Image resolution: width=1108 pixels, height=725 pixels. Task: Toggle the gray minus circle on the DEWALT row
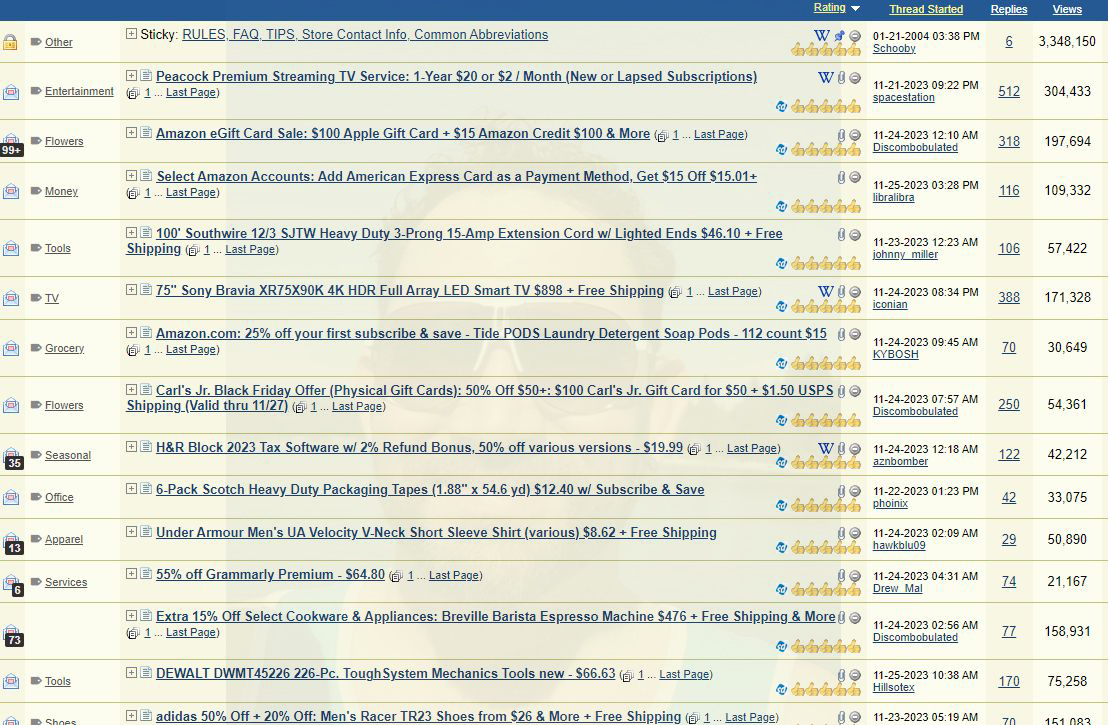[x=855, y=675]
